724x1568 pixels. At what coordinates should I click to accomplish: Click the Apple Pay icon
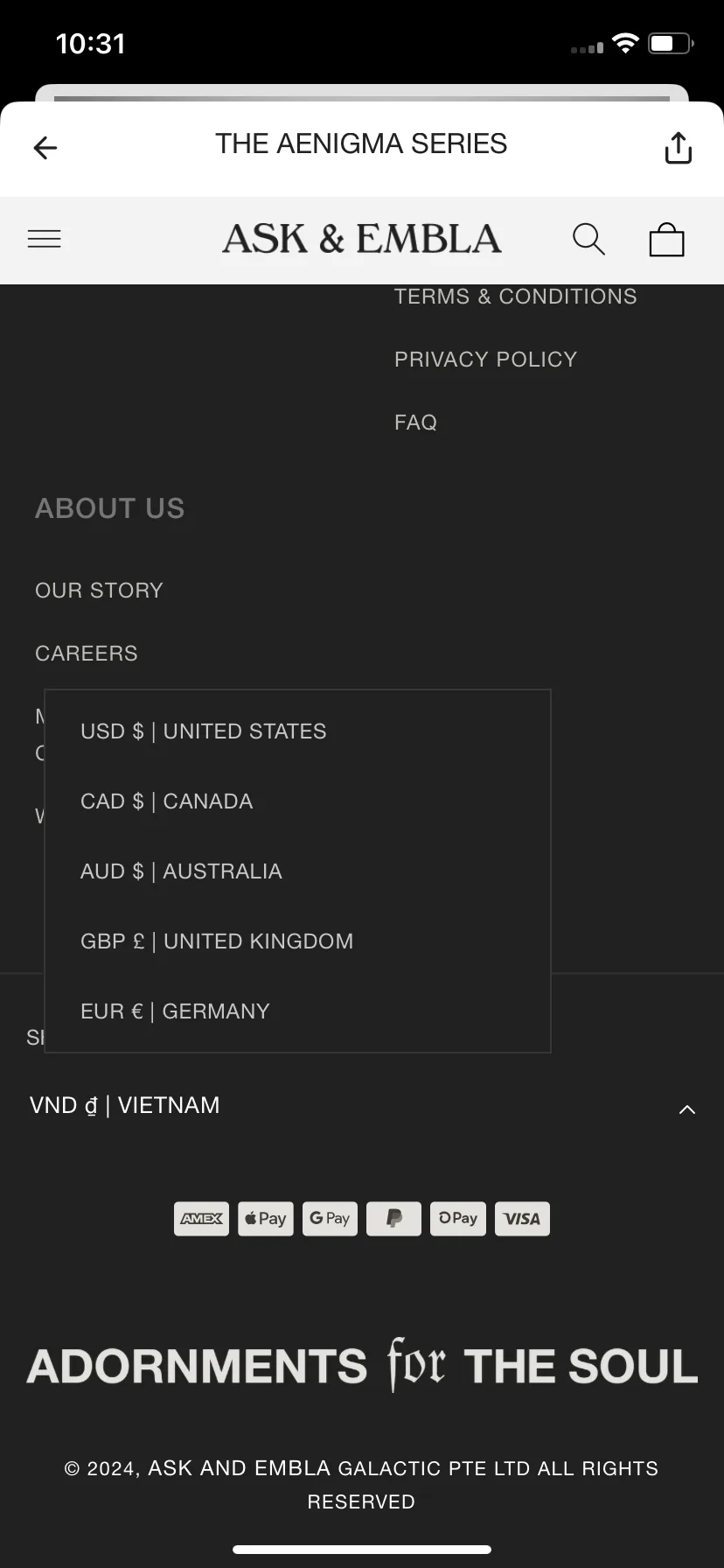(266, 1218)
